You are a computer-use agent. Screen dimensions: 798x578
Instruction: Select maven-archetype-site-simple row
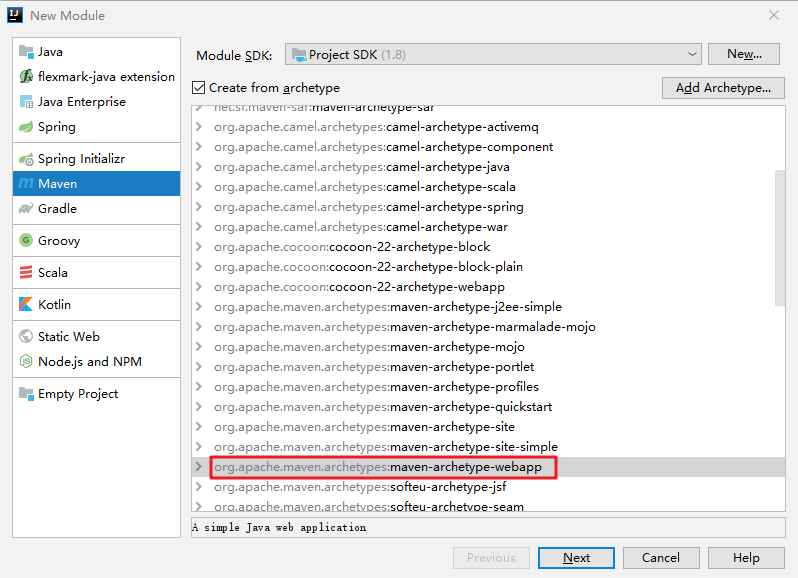[488, 447]
